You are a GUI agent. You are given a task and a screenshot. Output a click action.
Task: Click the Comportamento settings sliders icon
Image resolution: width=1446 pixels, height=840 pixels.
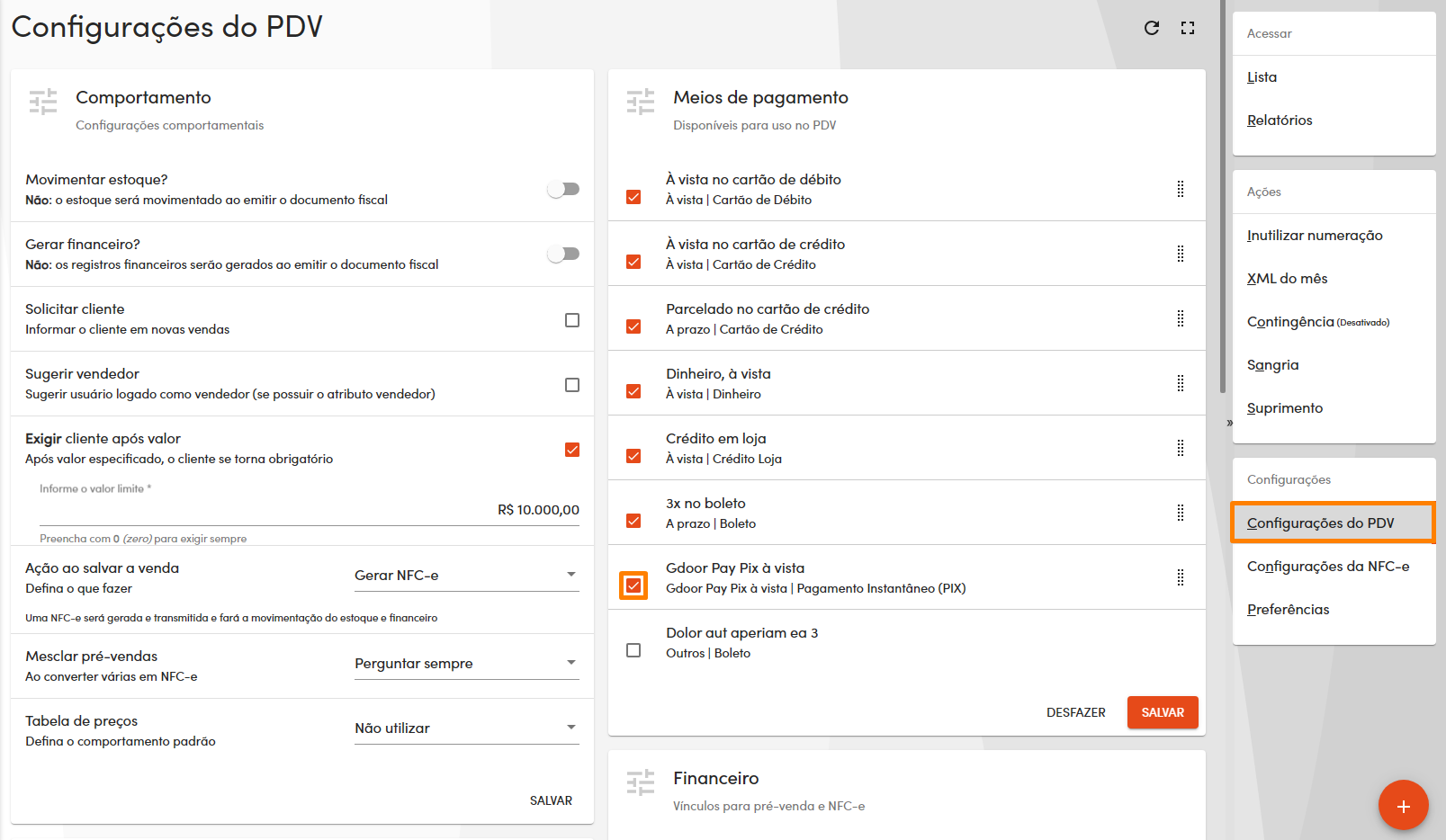coord(43,102)
